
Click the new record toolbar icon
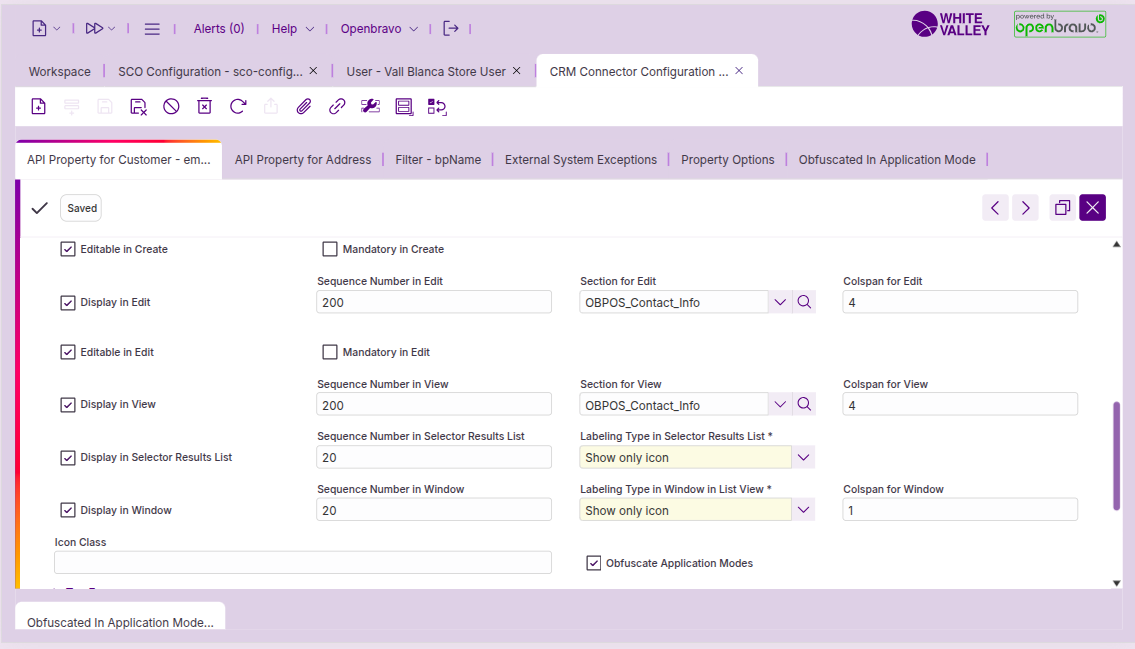[x=38, y=107]
